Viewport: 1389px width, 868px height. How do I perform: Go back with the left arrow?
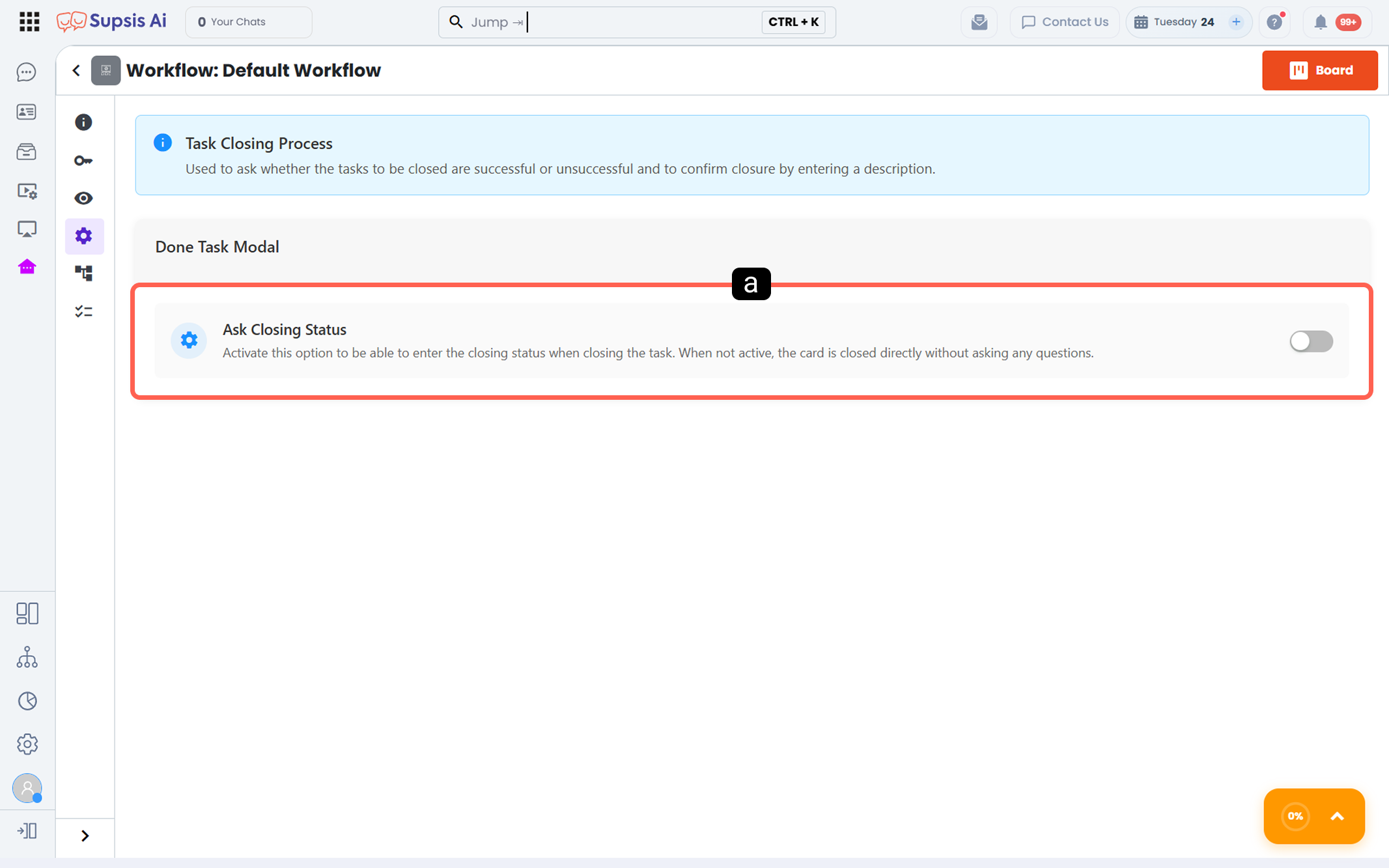(x=76, y=70)
